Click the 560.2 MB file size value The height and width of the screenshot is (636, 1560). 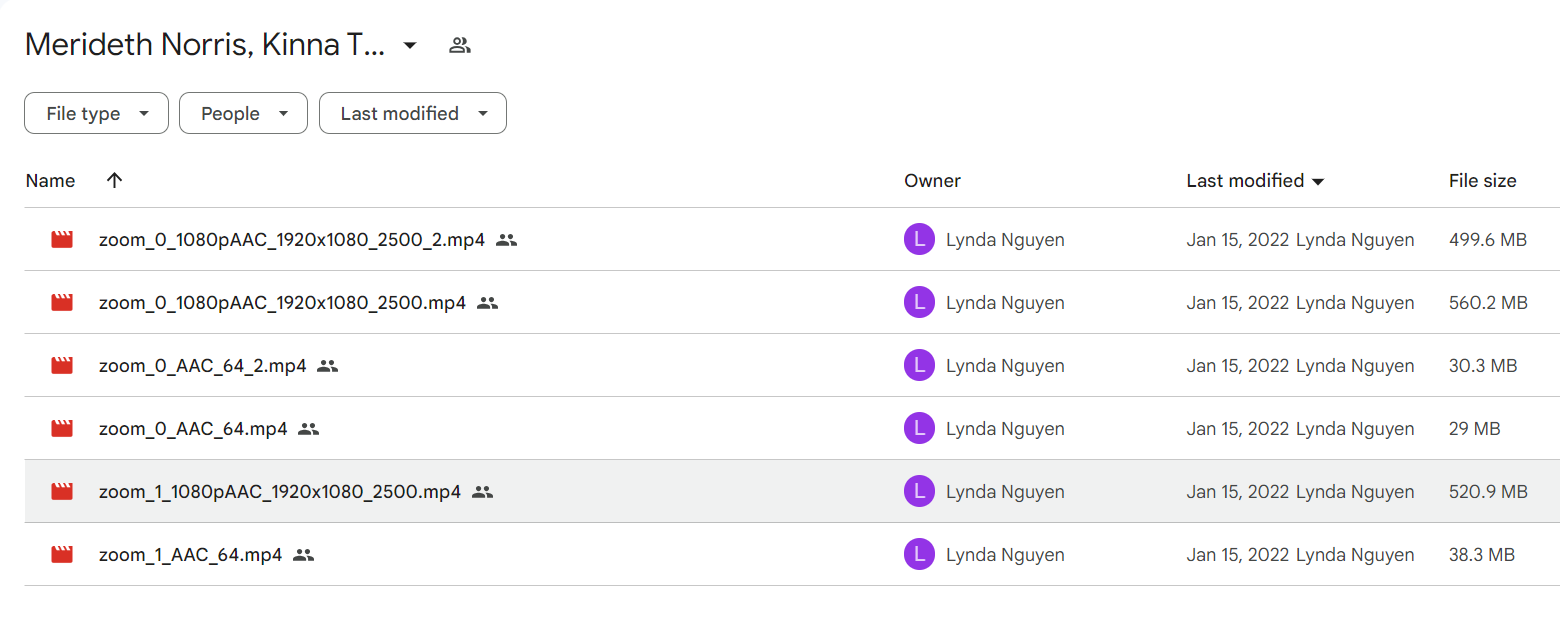coord(1488,303)
